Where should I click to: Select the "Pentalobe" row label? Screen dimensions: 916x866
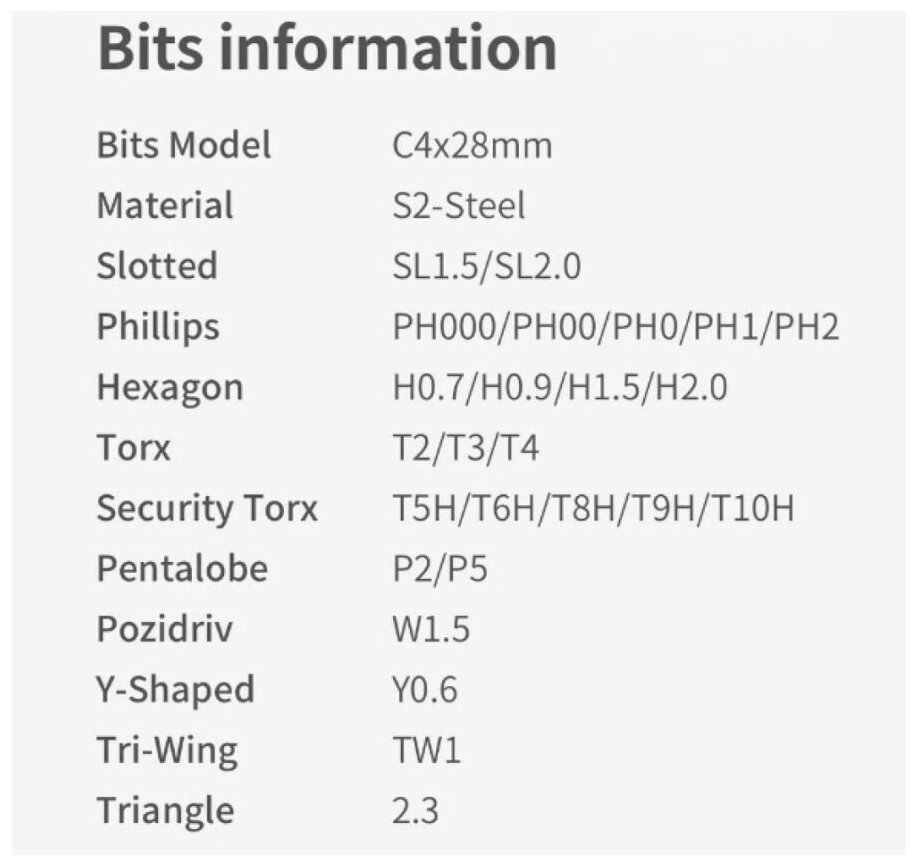click(182, 569)
